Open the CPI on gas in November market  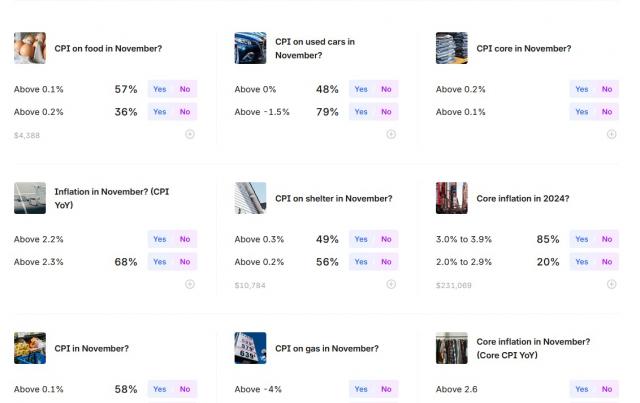pyautogui.click(x=327, y=348)
